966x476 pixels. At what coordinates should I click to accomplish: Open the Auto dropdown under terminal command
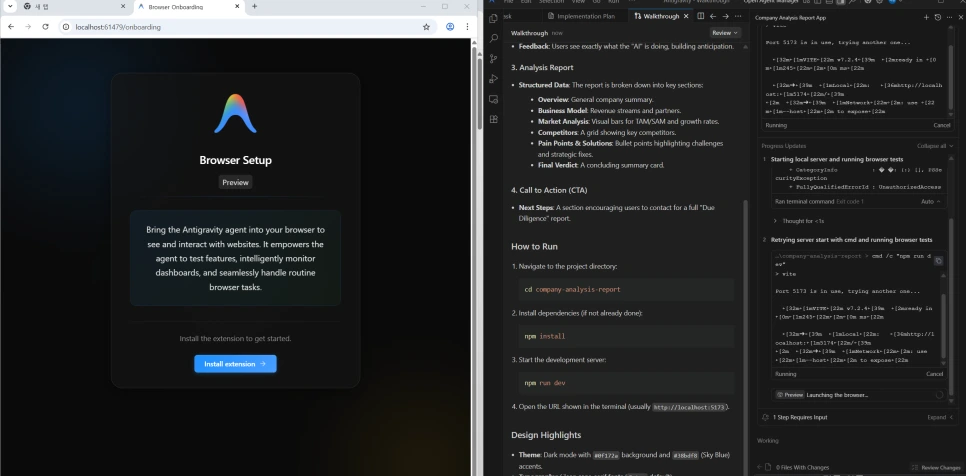930,201
